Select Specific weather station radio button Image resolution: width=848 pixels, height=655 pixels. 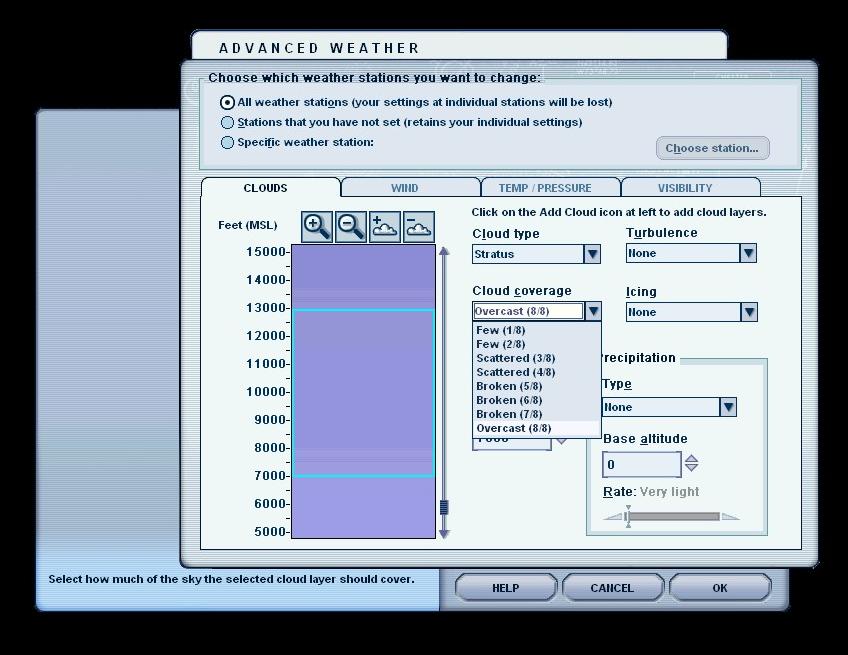[228, 142]
